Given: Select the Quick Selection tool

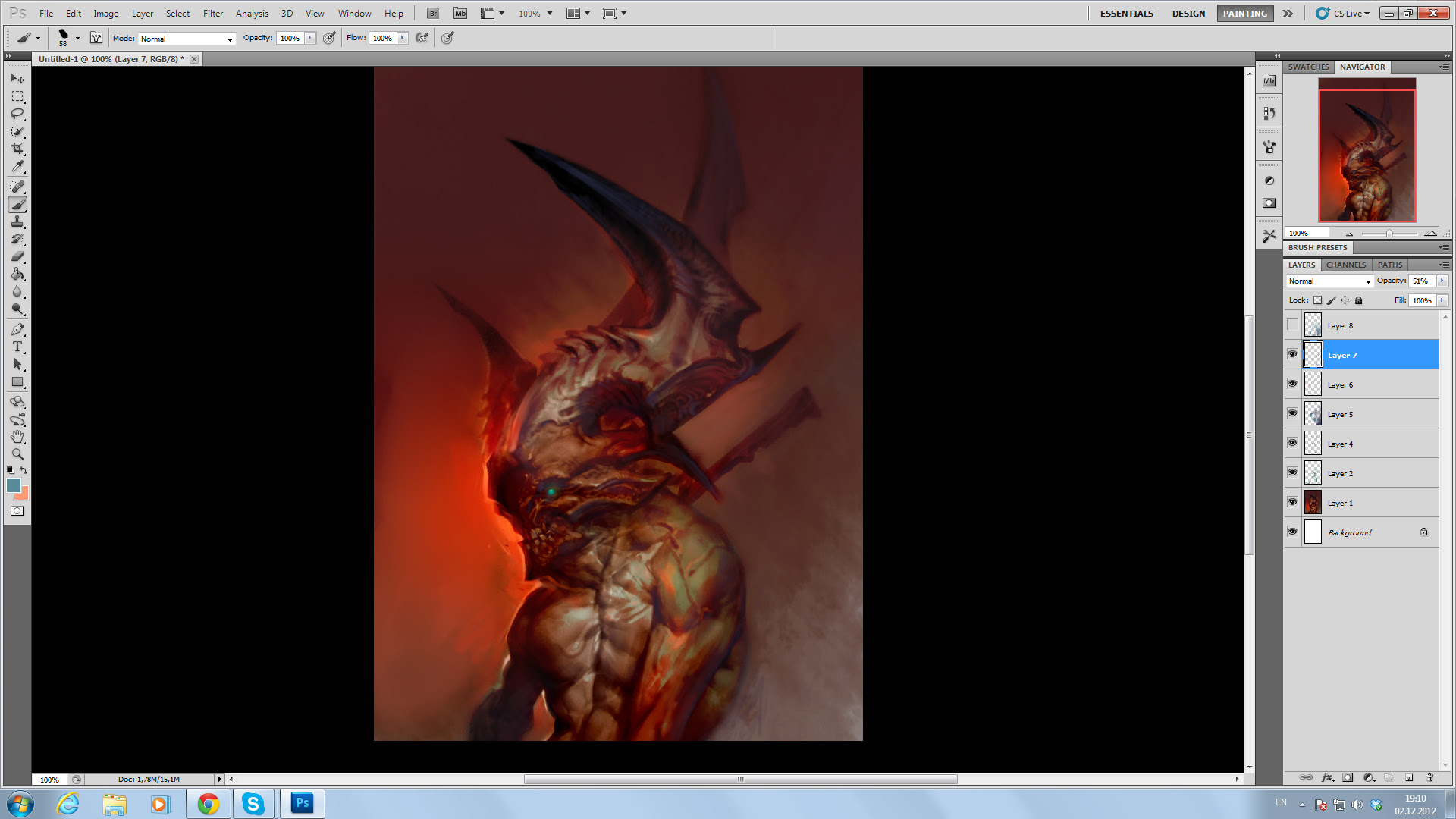Looking at the screenshot, I should [x=17, y=131].
